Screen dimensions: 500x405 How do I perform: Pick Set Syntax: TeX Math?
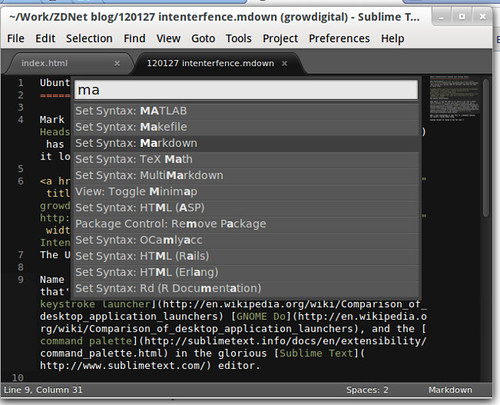pos(246,159)
